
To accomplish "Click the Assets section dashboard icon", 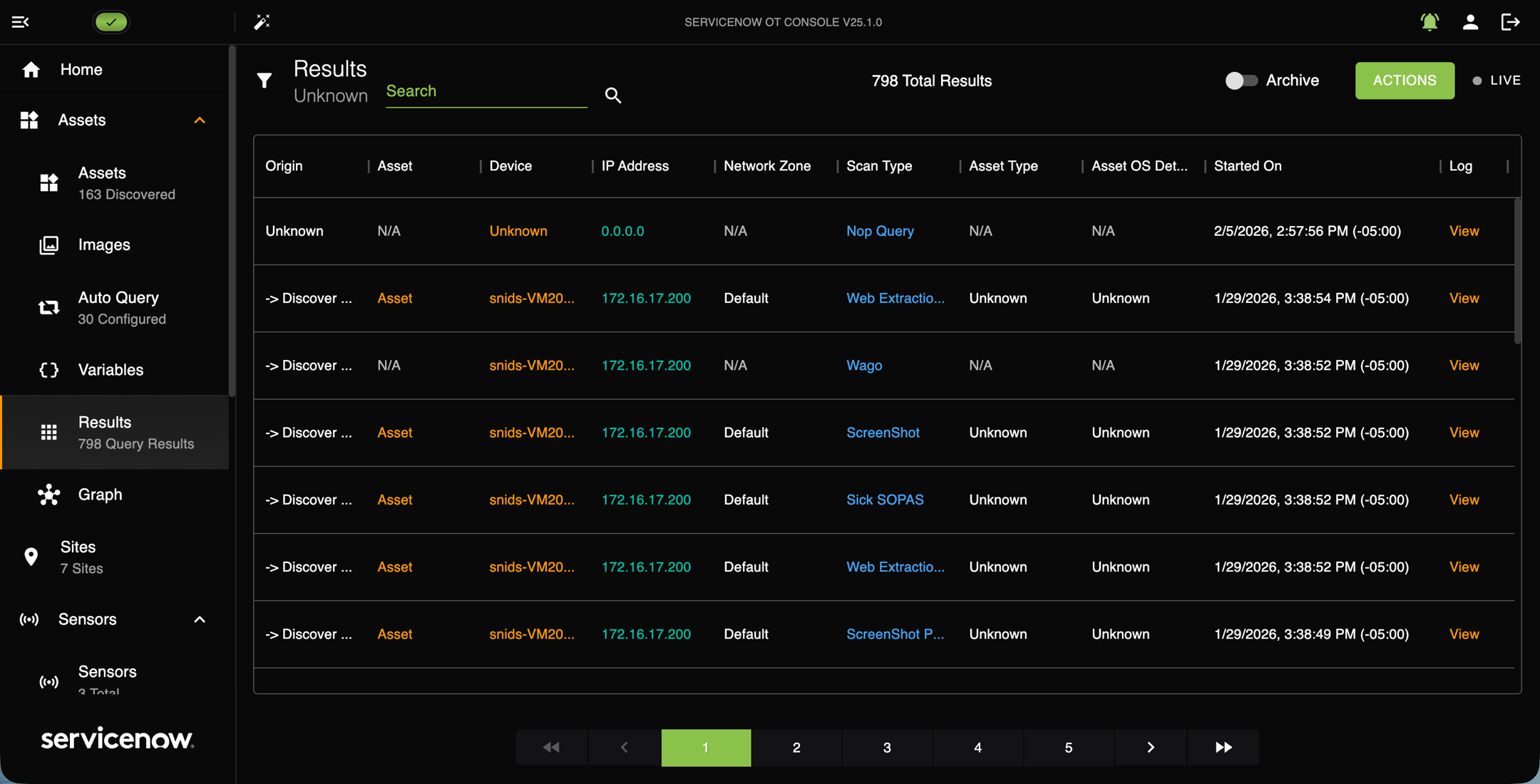I will 29,120.
